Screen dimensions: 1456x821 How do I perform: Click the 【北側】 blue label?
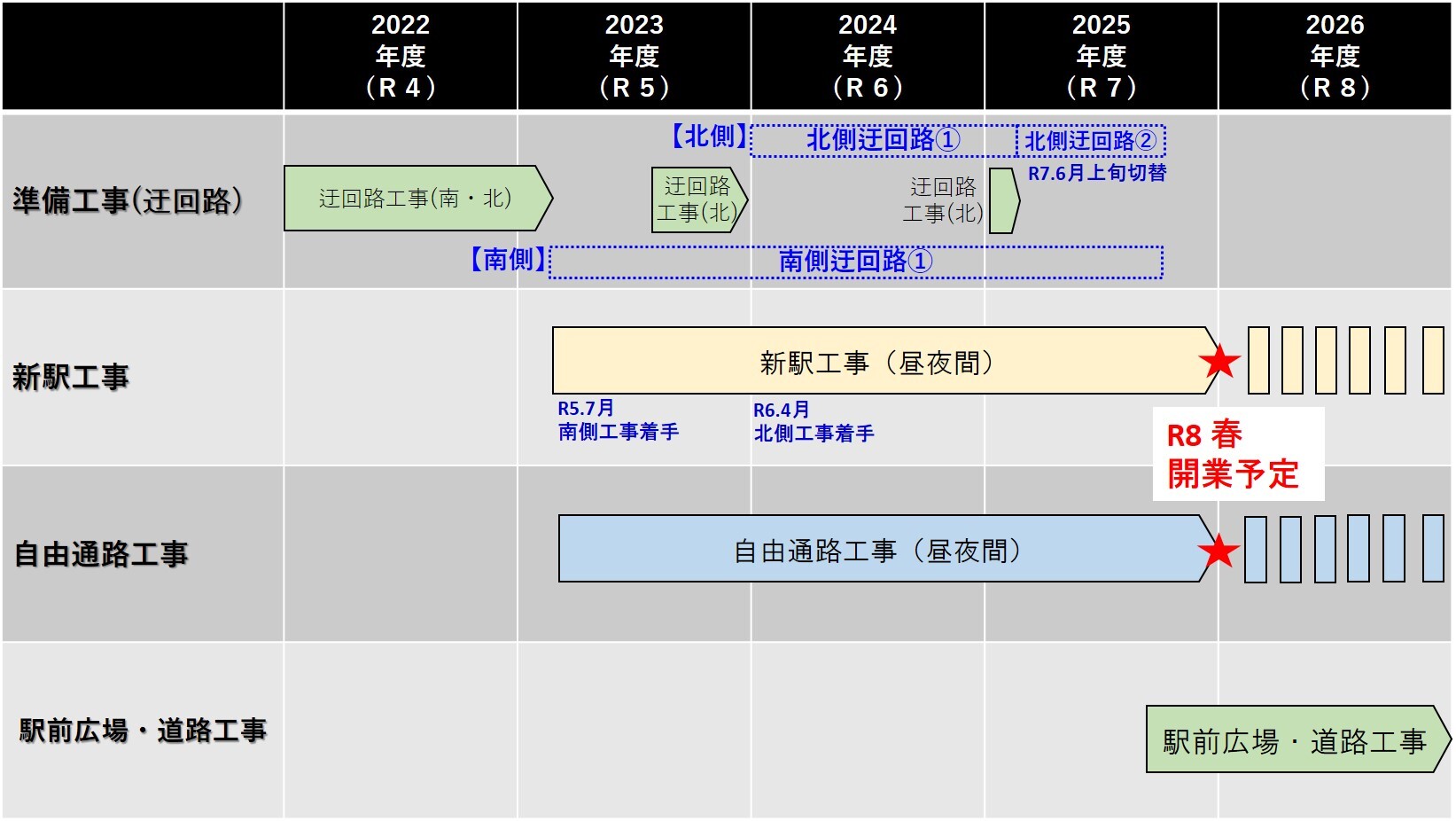(x=708, y=137)
